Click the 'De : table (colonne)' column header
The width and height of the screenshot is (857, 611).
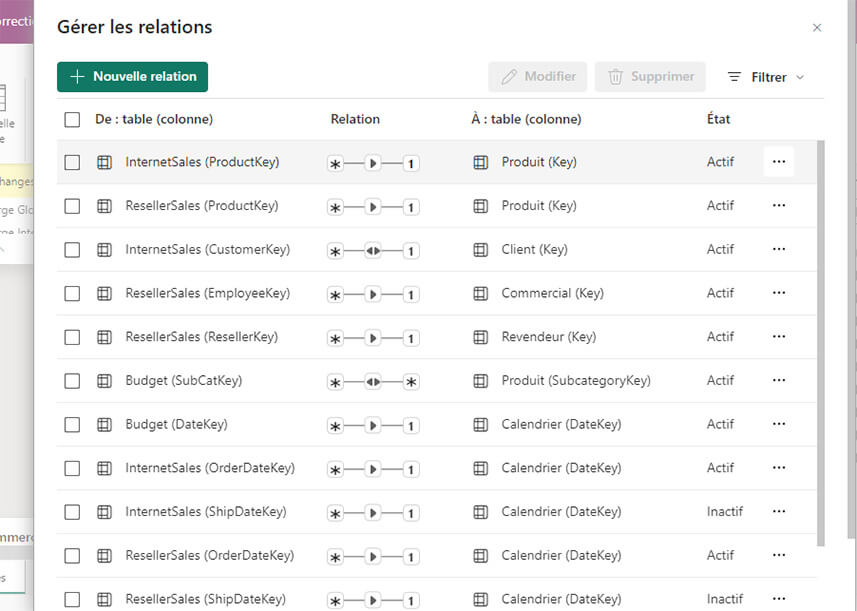pyautogui.click(x=154, y=119)
